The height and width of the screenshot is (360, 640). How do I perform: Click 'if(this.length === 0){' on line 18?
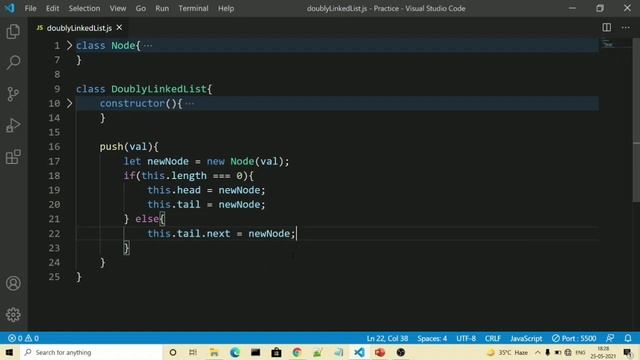(x=188, y=176)
